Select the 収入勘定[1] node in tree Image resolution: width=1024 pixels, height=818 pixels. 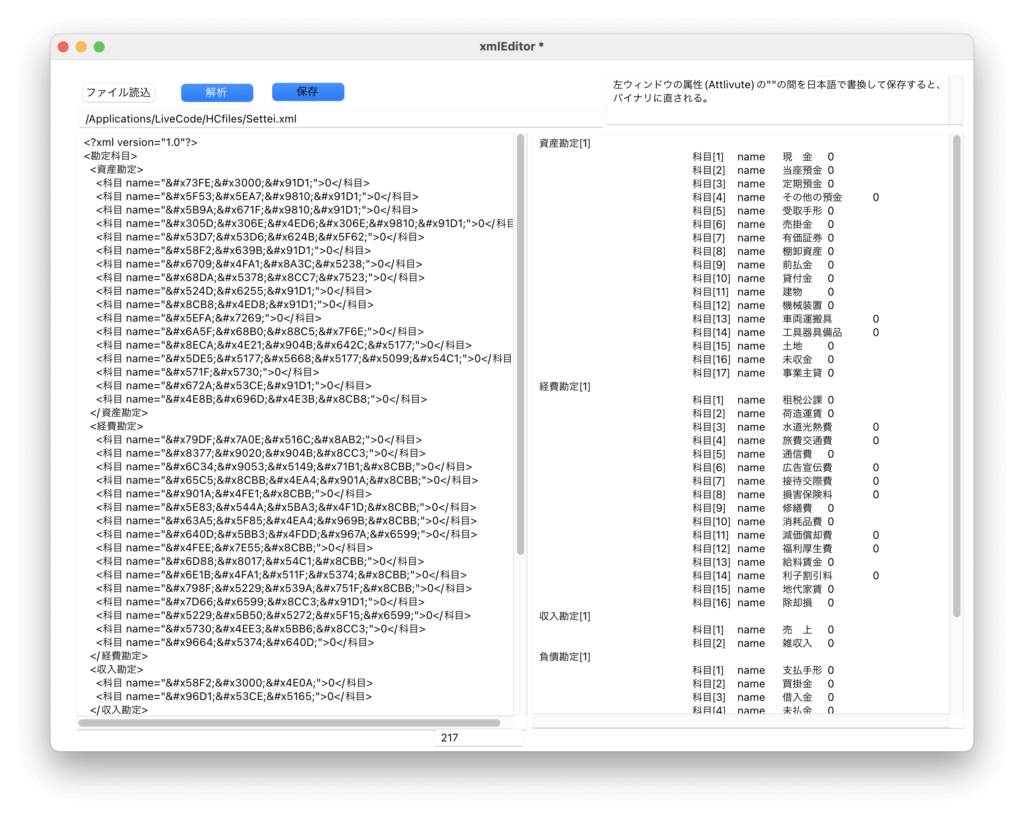tap(565, 616)
